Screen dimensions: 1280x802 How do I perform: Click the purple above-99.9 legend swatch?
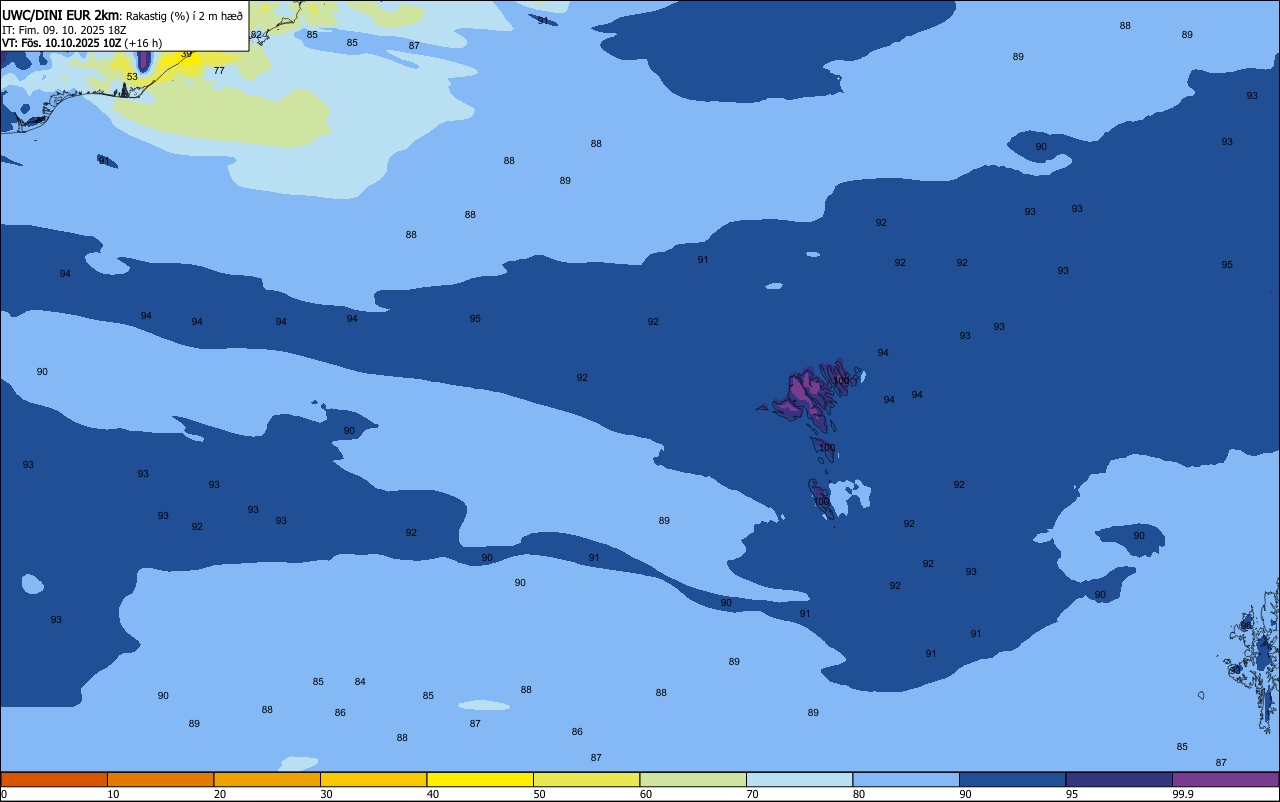(x=1225, y=779)
